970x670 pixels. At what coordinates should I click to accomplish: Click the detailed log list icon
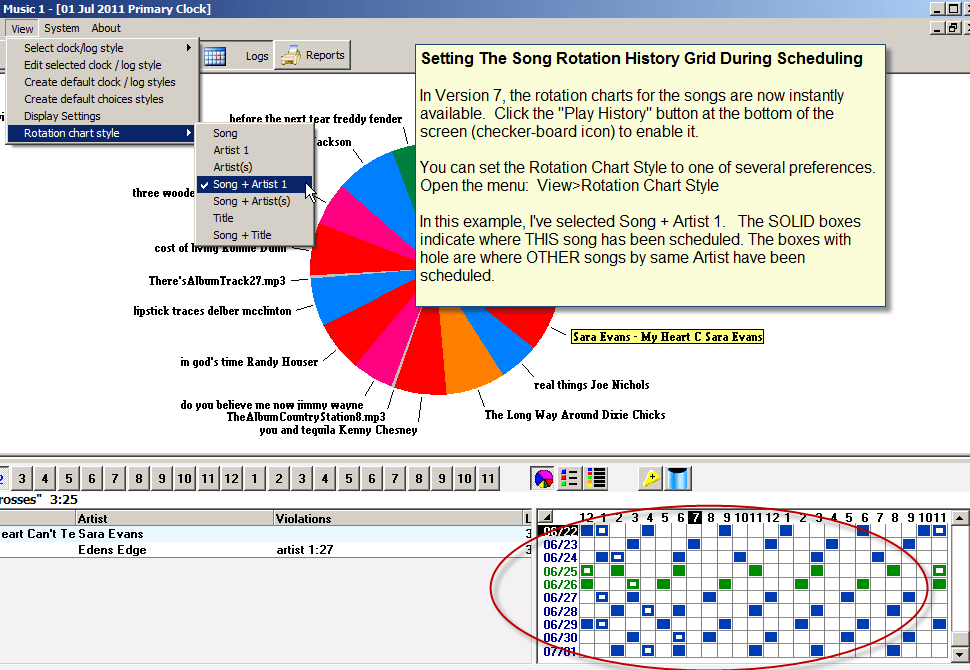click(x=595, y=477)
